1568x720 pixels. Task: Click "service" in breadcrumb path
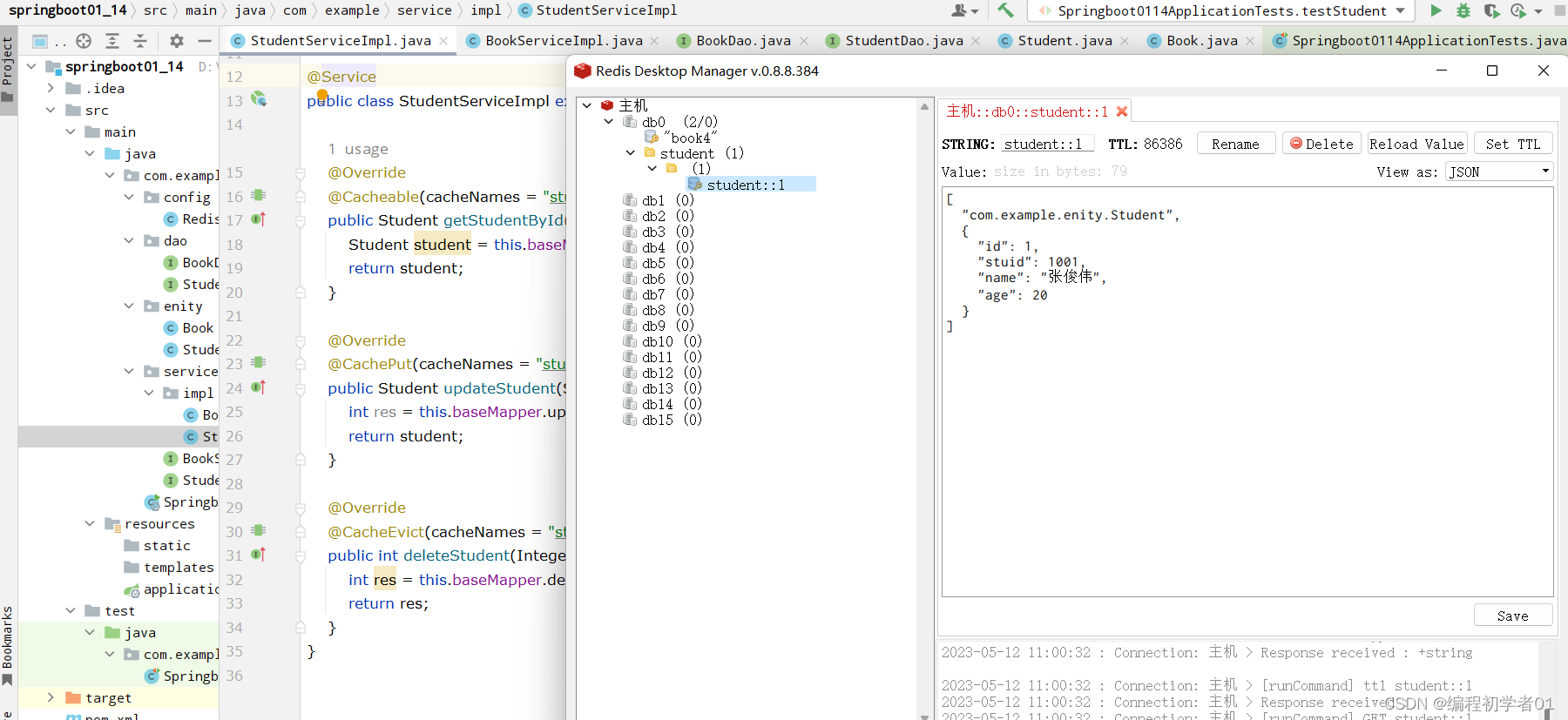point(424,10)
